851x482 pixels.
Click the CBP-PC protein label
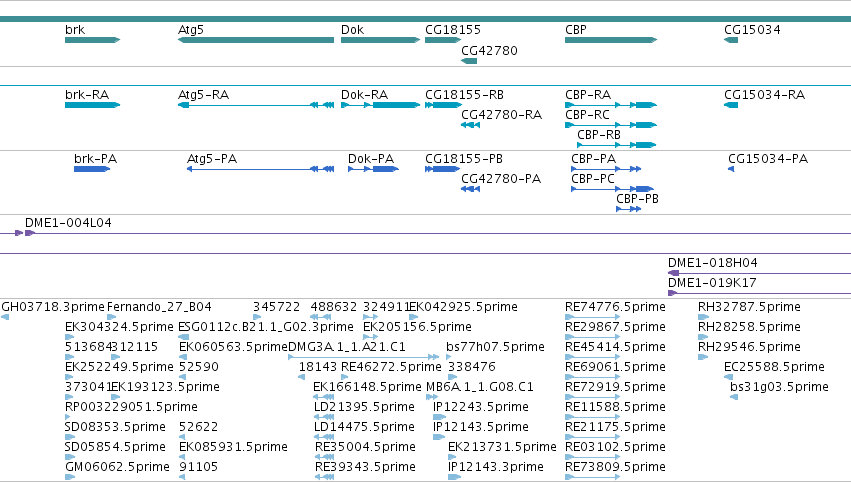click(x=593, y=179)
